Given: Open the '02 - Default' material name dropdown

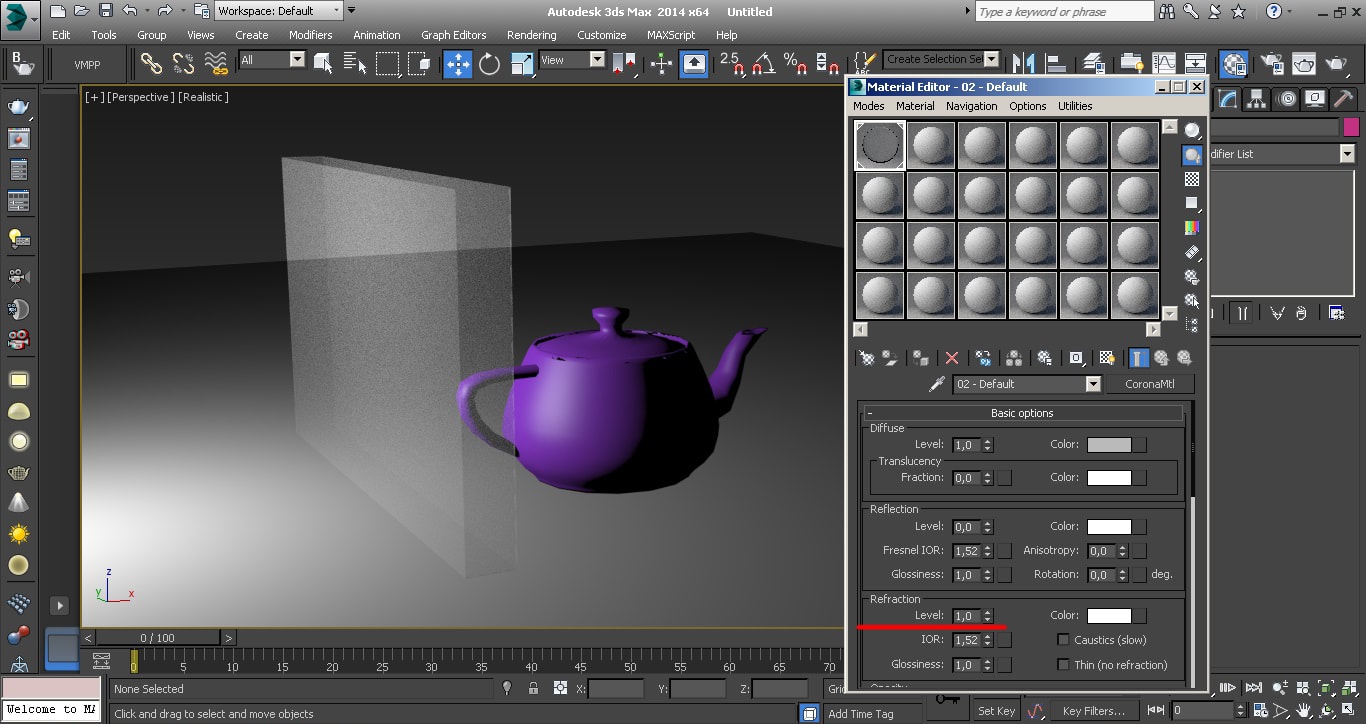Looking at the screenshot, I should tap(1027, 384).
